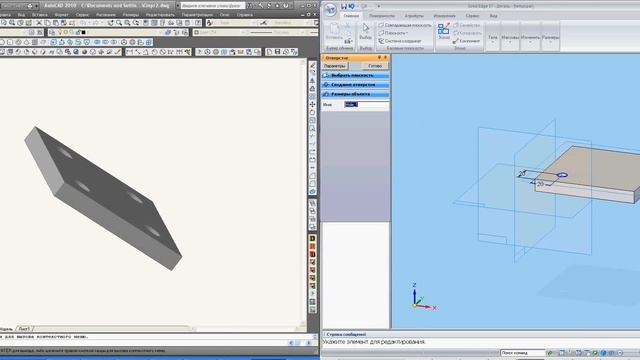
Task: Click the Компонент tool in Solid Edge ribbon
Action: pyautogui.click(x=467, y=41)
